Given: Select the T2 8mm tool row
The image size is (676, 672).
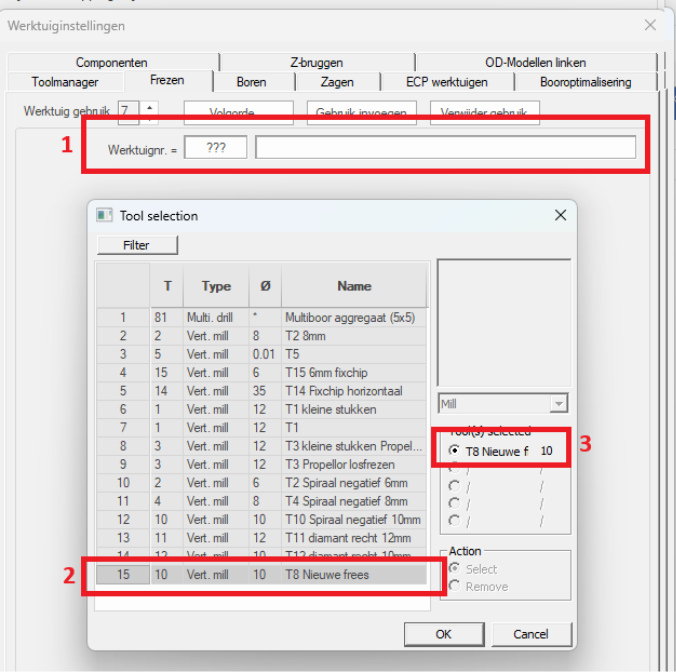Looking at the screenshot, I should pyautogui.click(x=262, y=336).
